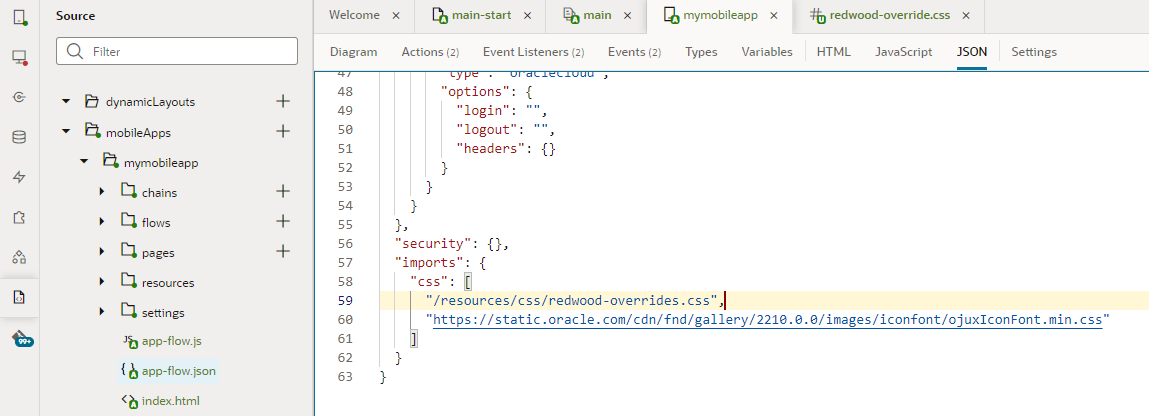This screenshot has height=416, width=1149.
Task: Add new item to chains folder
Action: point(283,191)
